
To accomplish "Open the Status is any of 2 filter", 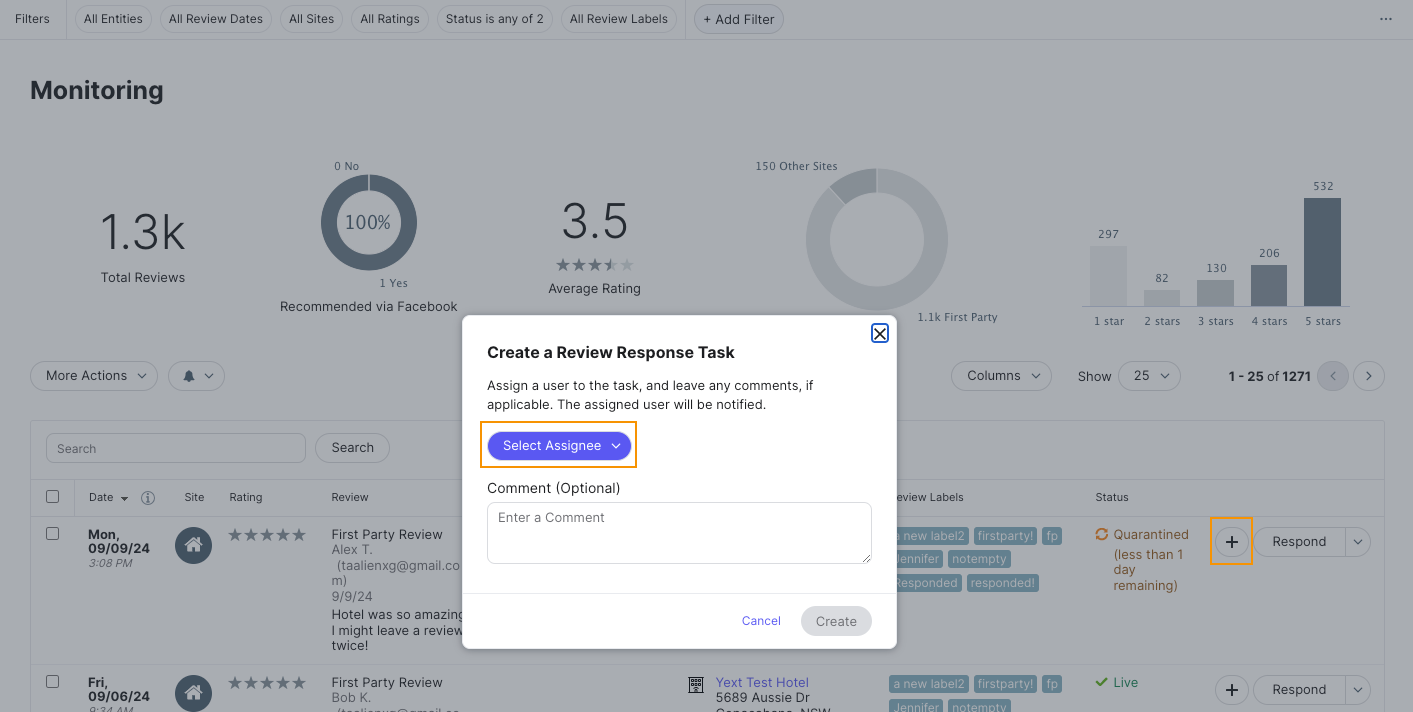I will (x=494, y=18).
